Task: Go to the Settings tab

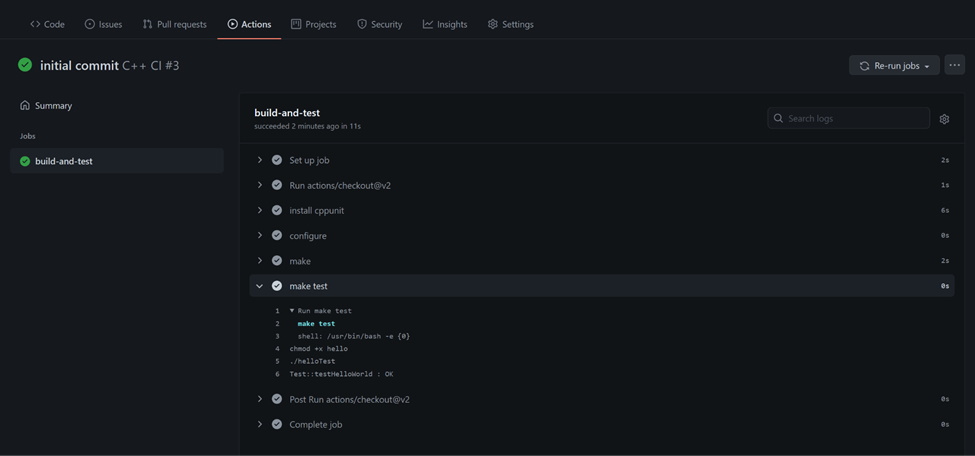Action: pos(511,24)
